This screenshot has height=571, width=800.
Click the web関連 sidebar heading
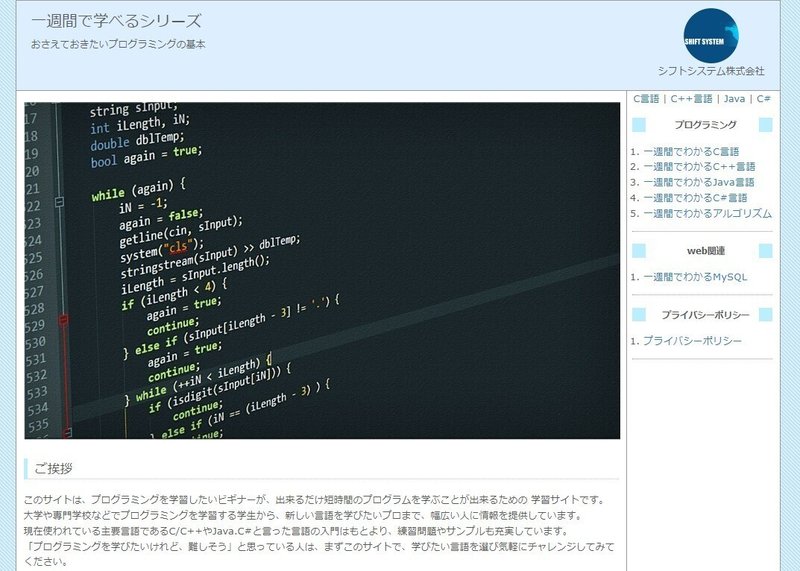(x=706, y=251)
